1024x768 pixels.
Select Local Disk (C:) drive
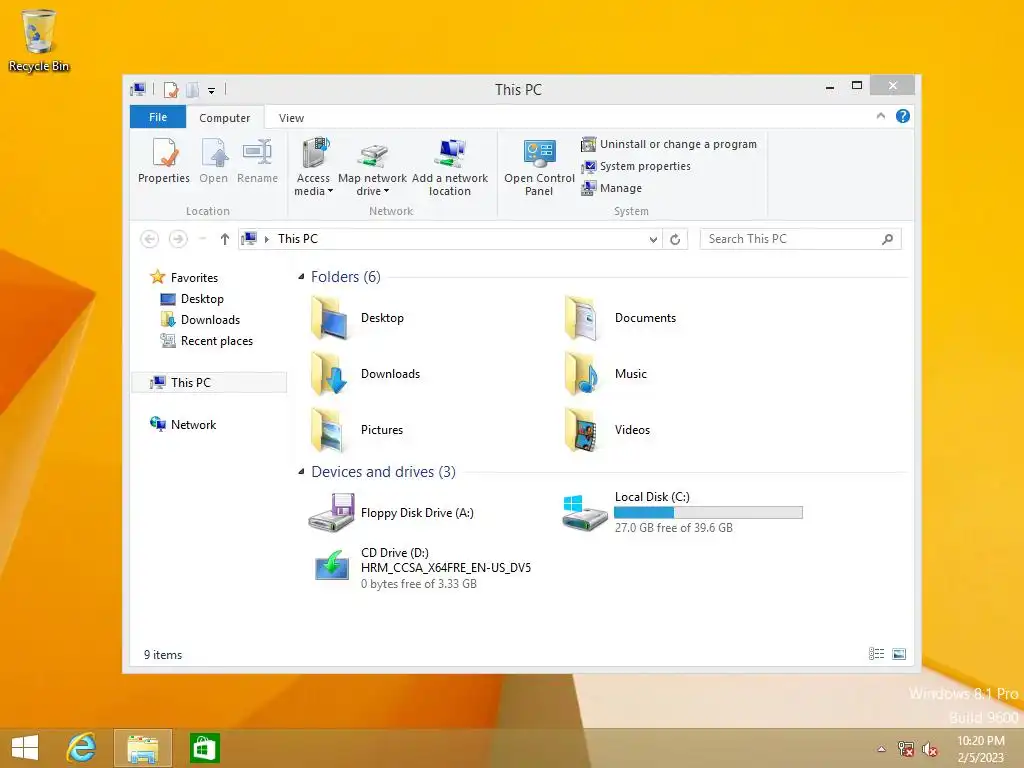pyautogui.click(x=682, y=513)
